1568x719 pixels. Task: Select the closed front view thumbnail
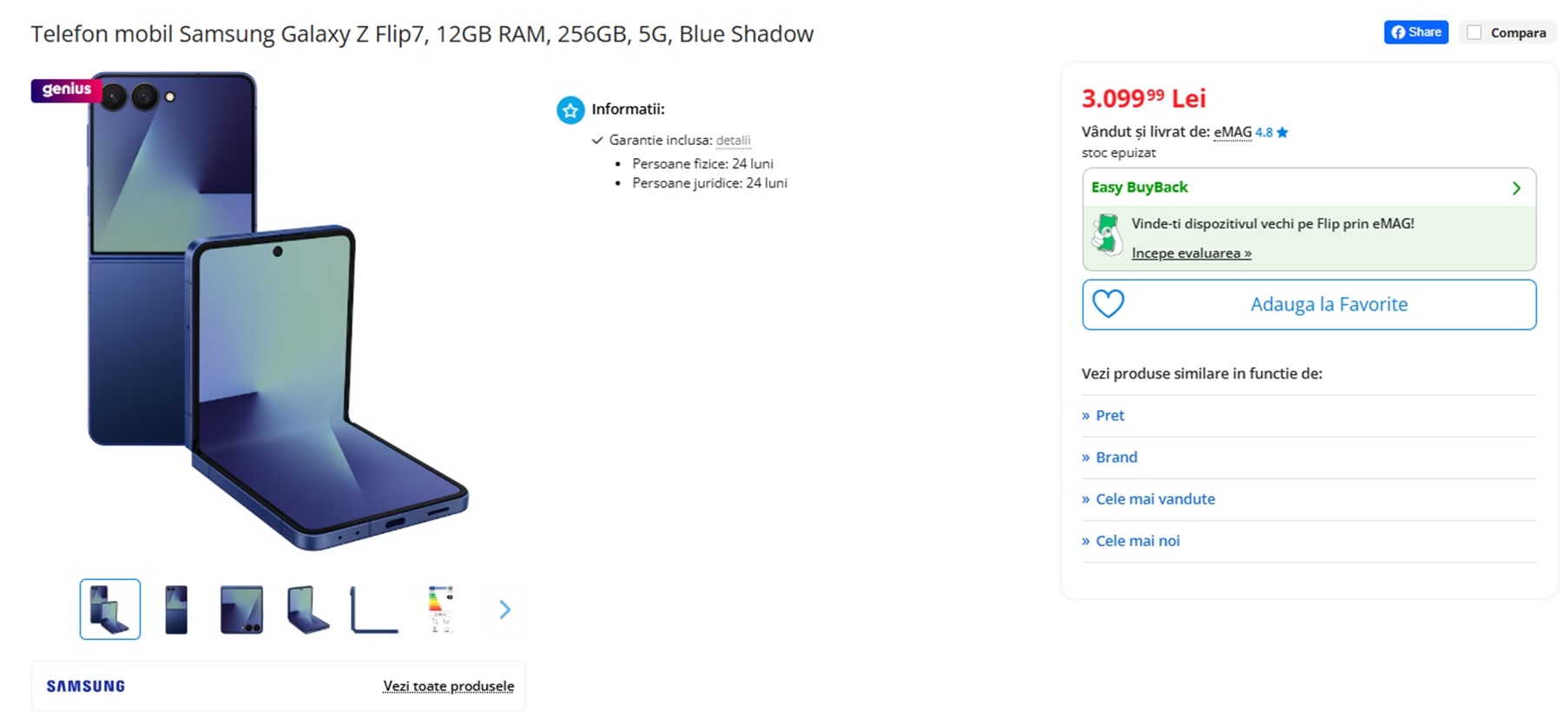[x=176, y=610]
